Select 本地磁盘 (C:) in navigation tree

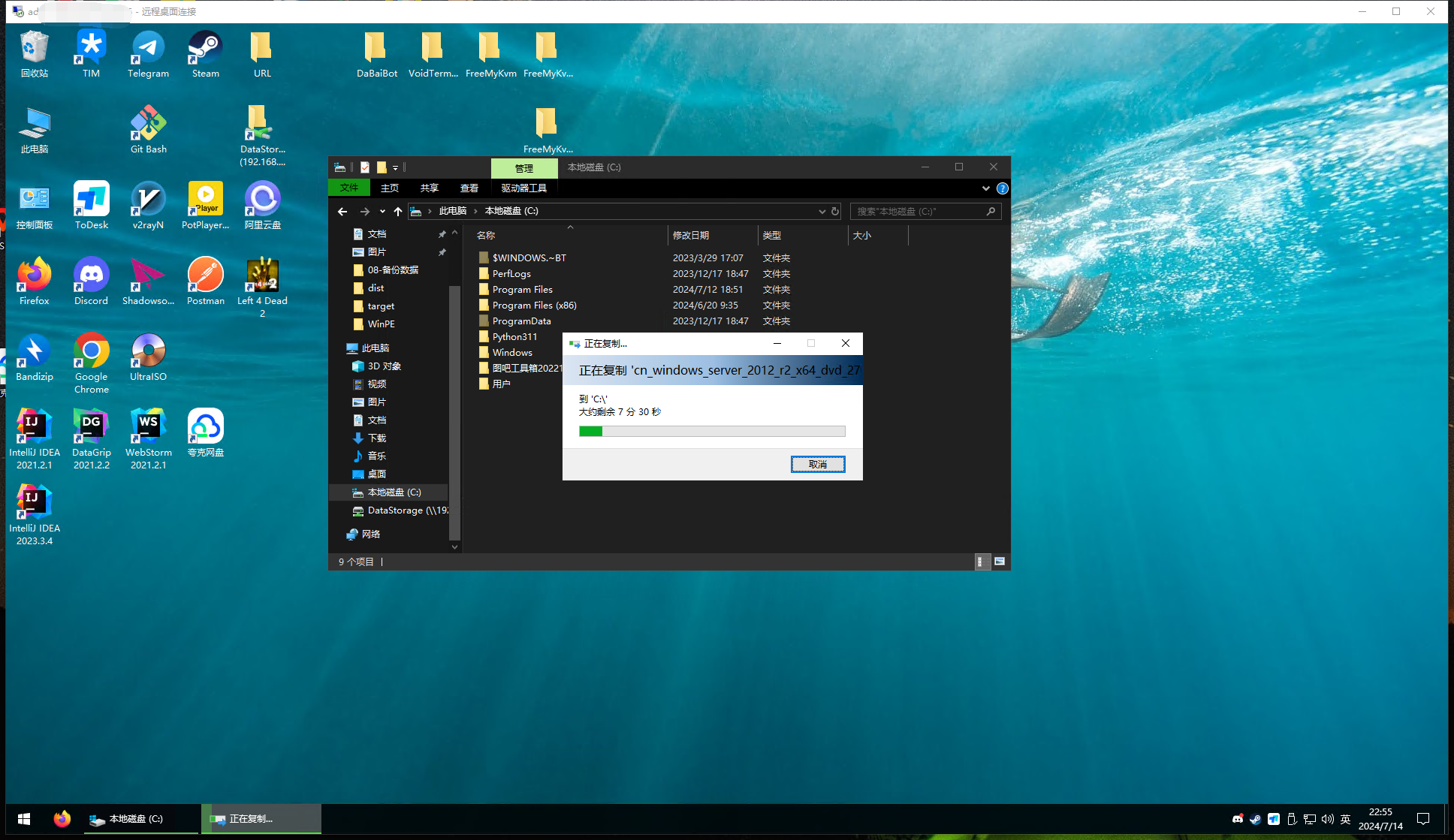(x=388, y=492)
